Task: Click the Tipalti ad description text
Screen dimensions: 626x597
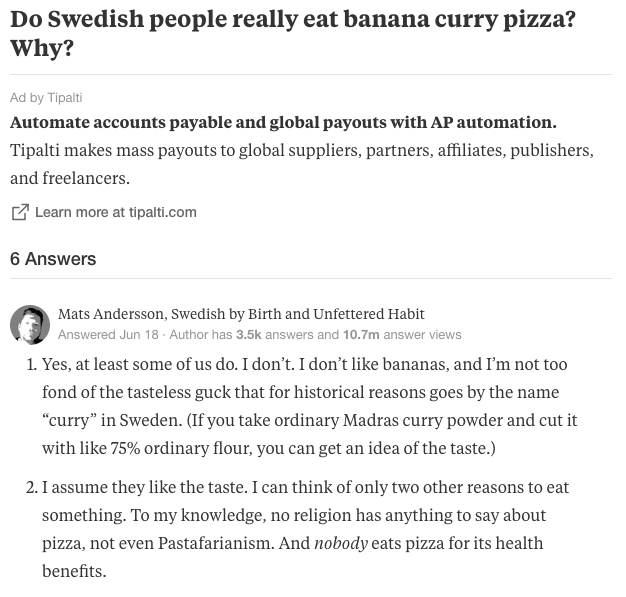Action: coord(302,164)
